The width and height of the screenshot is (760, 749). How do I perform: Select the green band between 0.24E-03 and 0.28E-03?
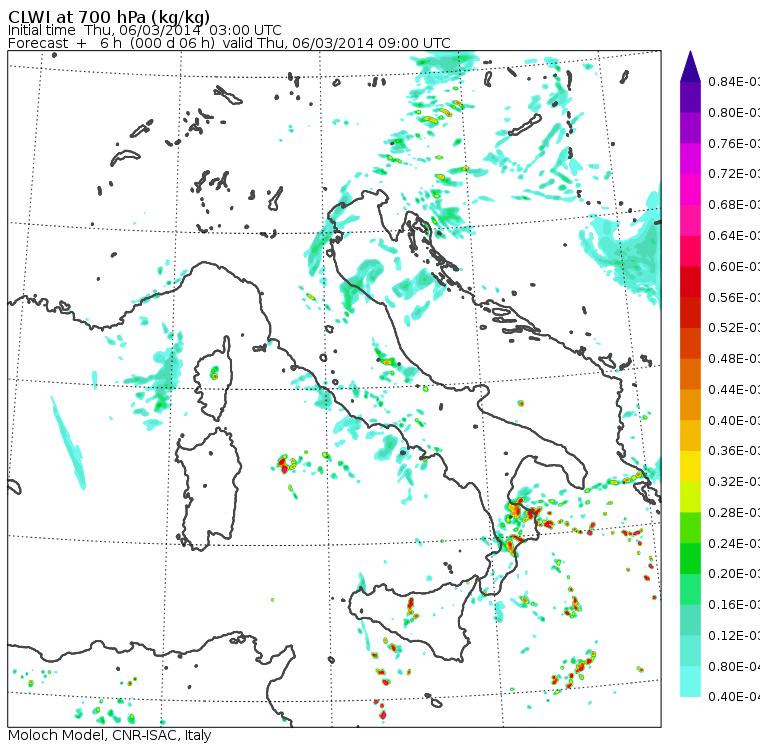point(690,528)
